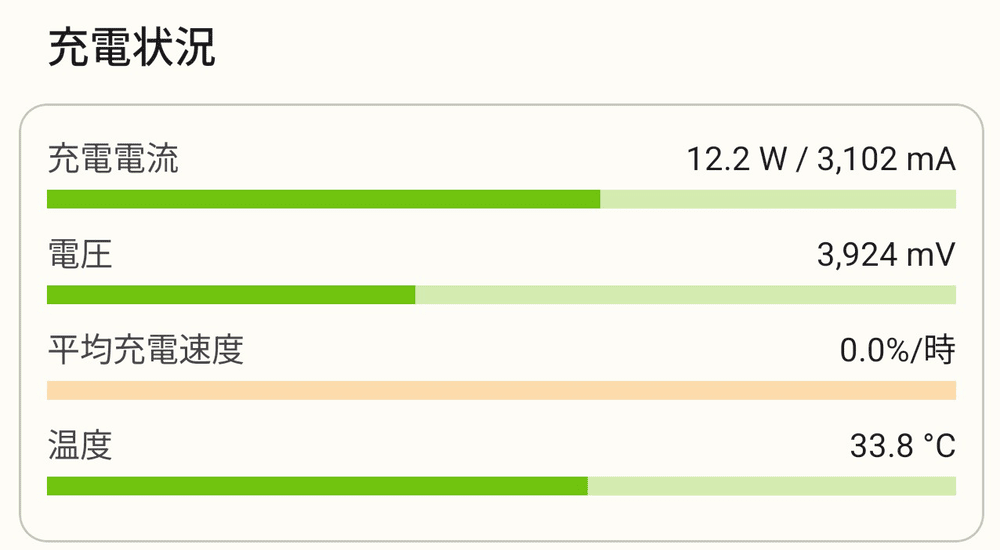Select the 電圧 label

point(80,255)
